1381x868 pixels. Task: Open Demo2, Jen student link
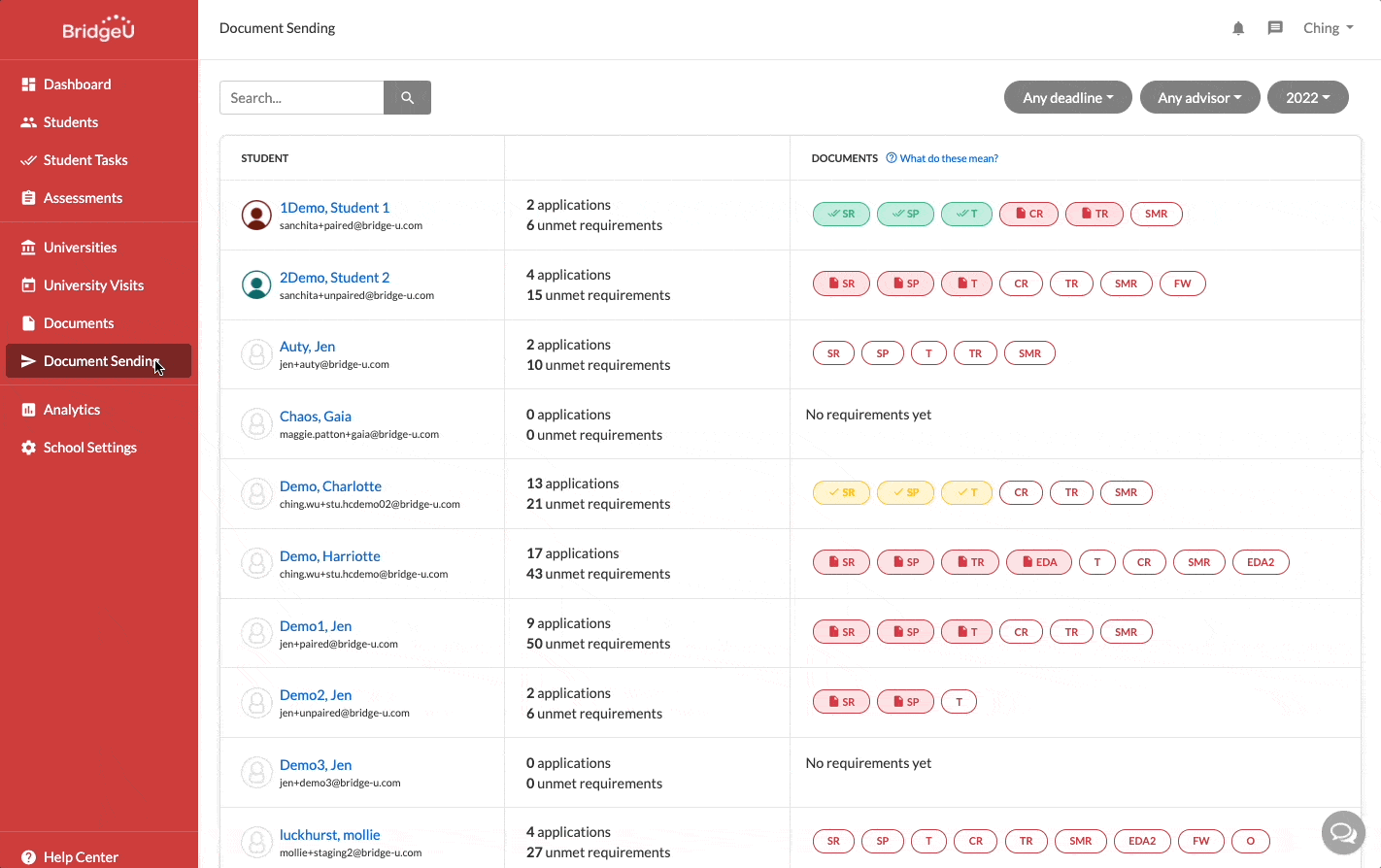point(316,695)
